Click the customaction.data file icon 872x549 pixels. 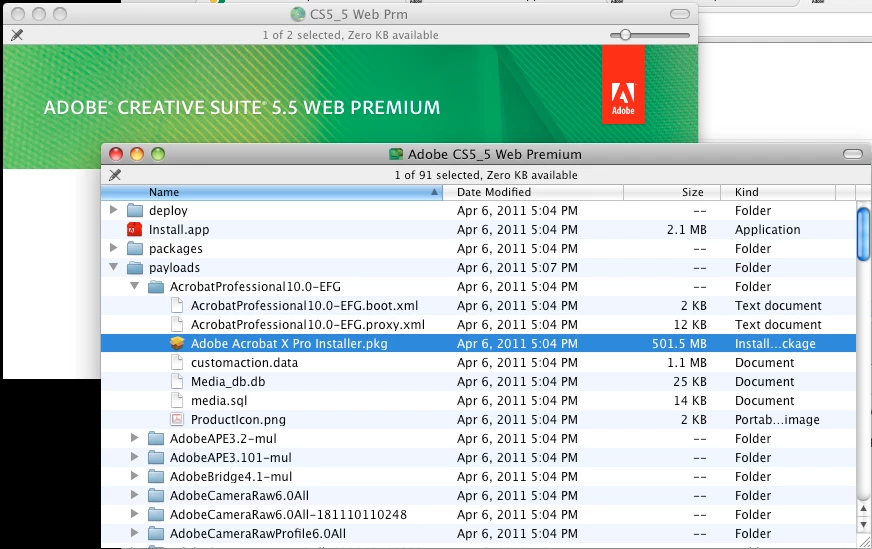coord(177,363)
